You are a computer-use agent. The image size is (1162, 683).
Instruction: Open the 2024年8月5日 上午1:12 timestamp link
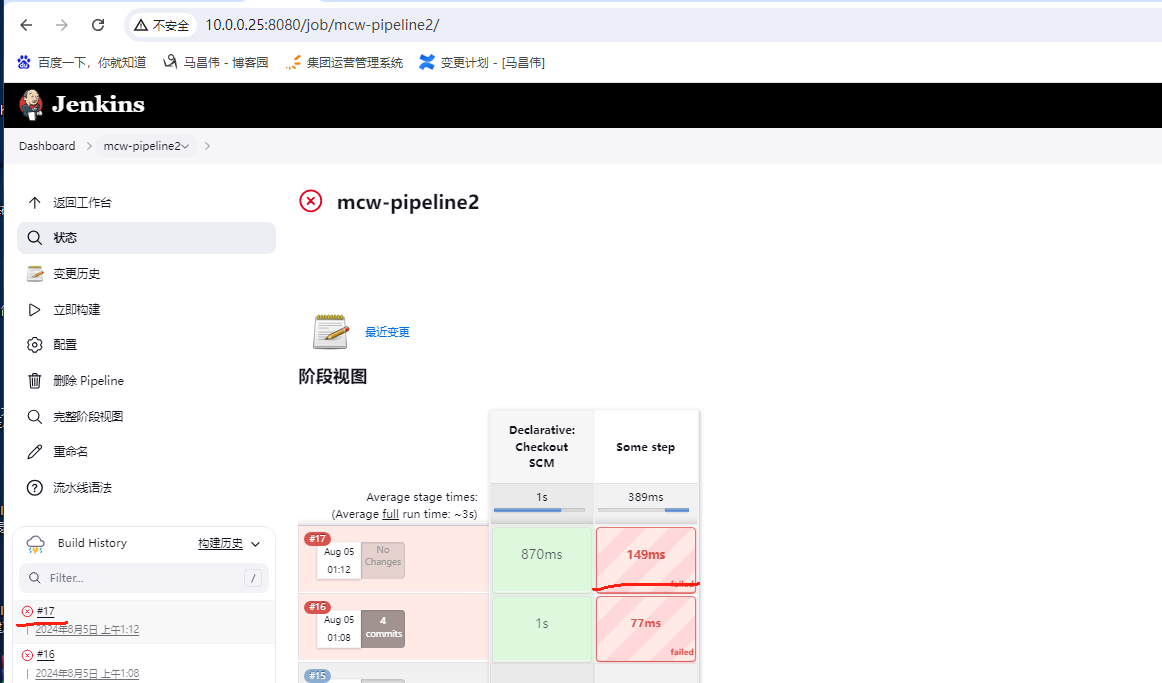coord(87,630)
